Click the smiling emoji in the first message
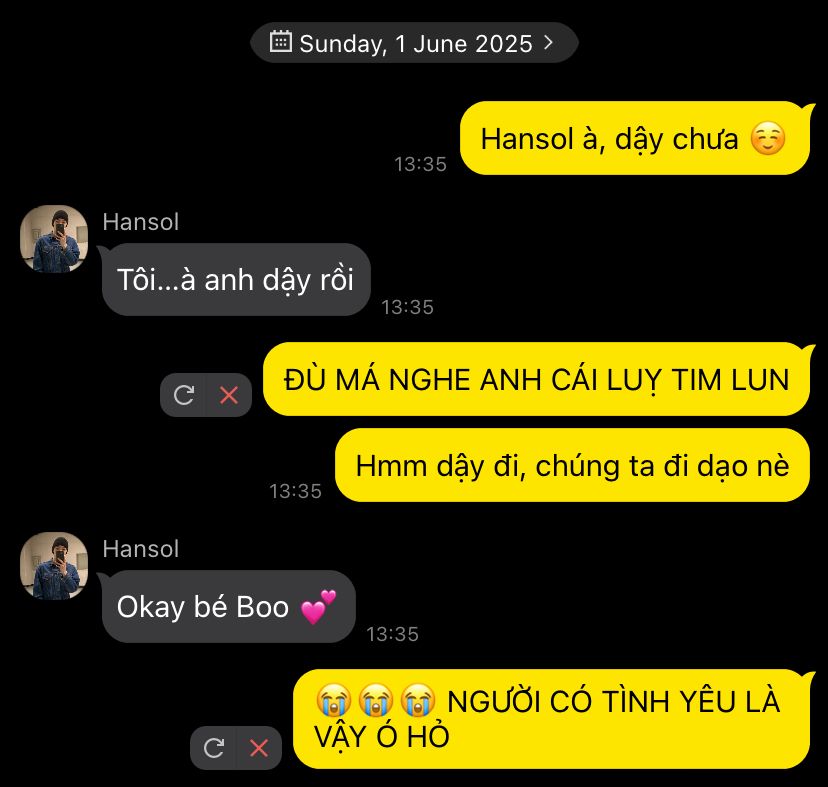 click(768, 138)
